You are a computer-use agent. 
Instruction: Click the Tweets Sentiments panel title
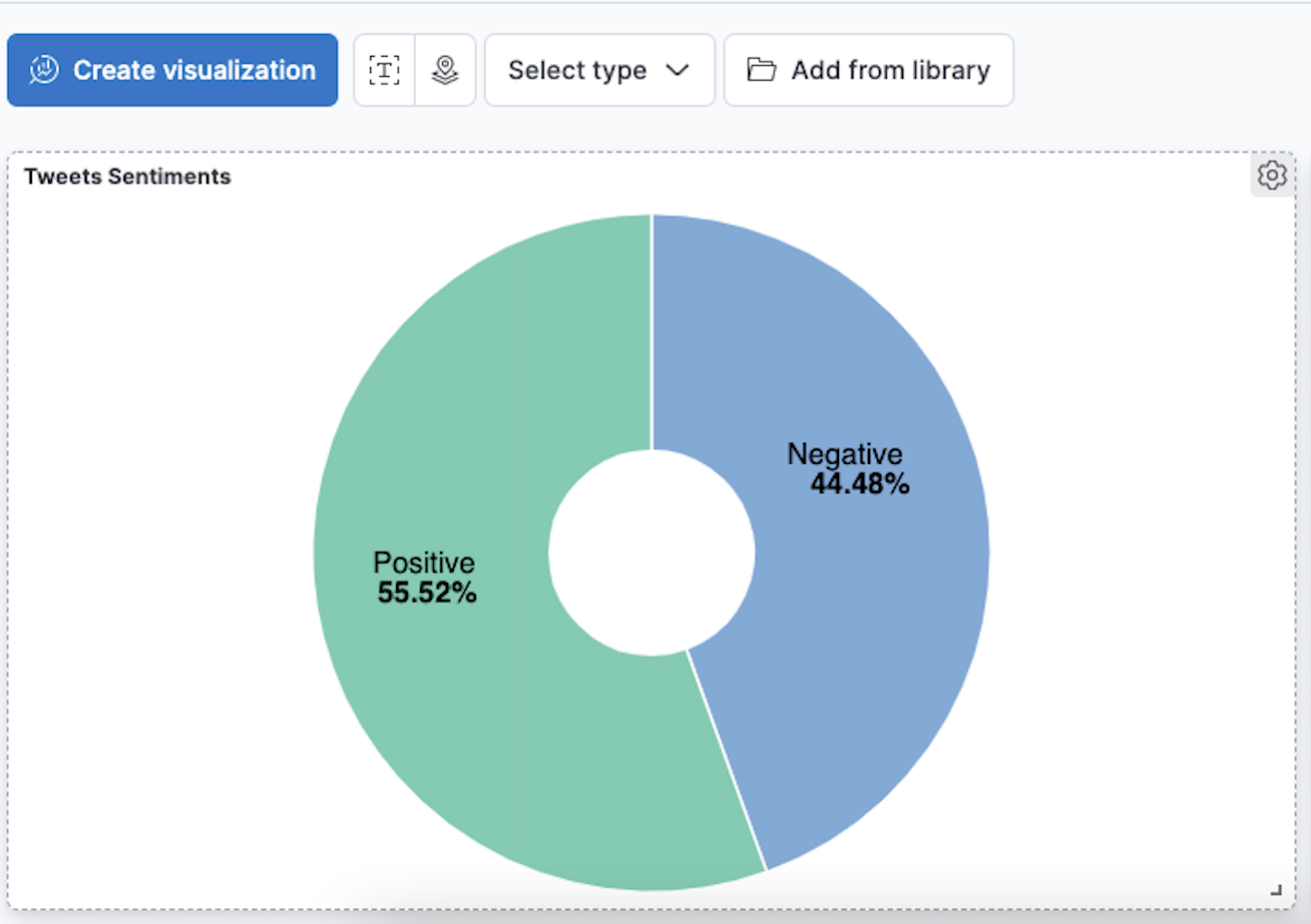pyautogui.click(x=126, y=176)
